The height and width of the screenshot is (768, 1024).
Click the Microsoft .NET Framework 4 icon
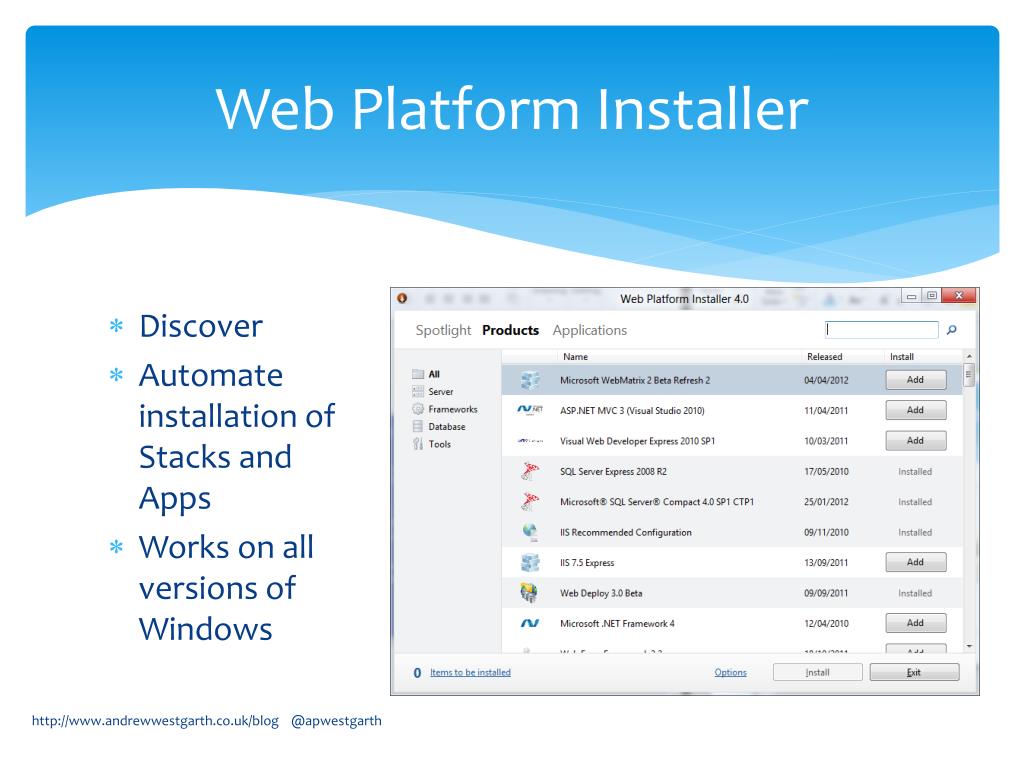(530, 624)
